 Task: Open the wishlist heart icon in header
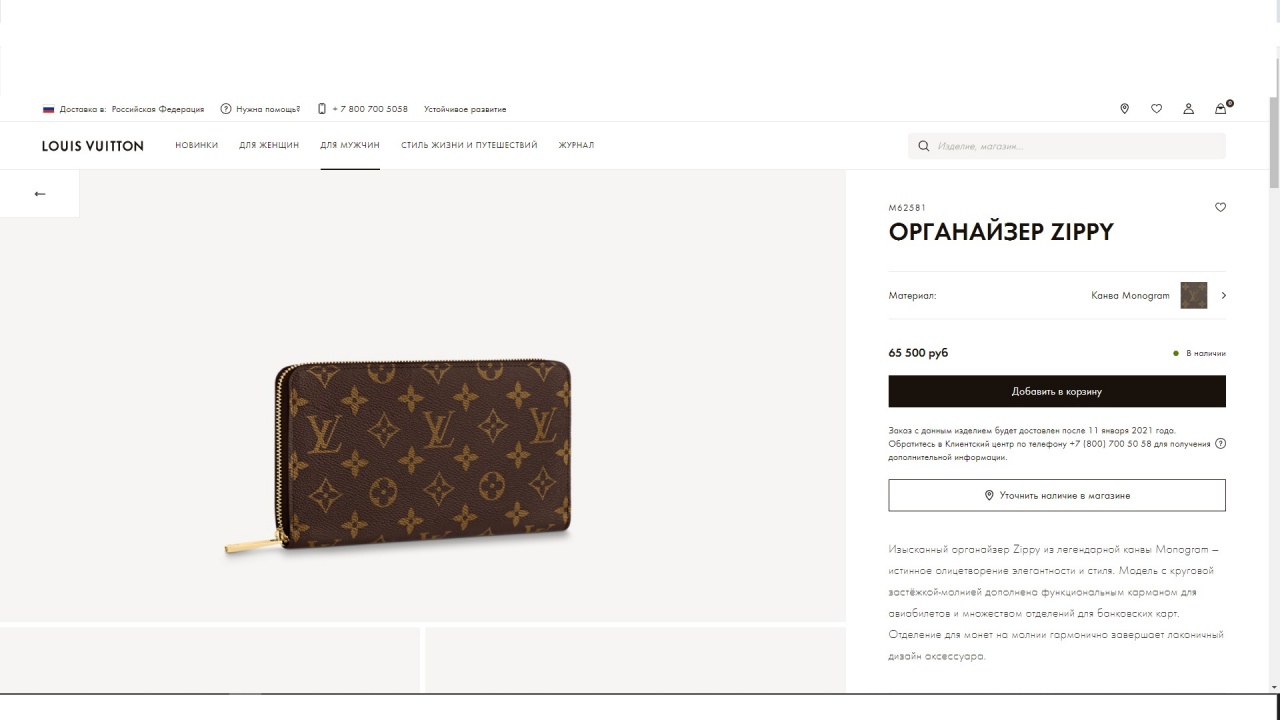1156,109
